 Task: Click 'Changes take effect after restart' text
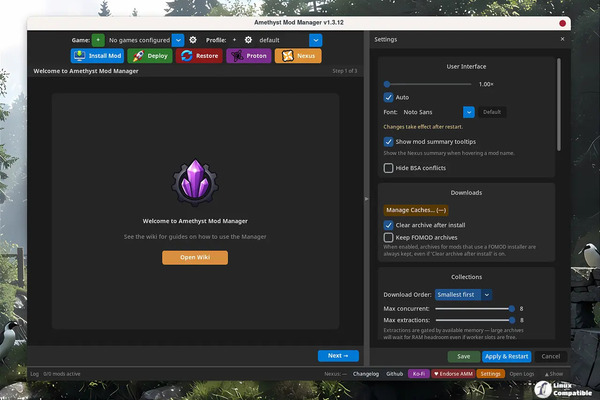coord(423,127)
